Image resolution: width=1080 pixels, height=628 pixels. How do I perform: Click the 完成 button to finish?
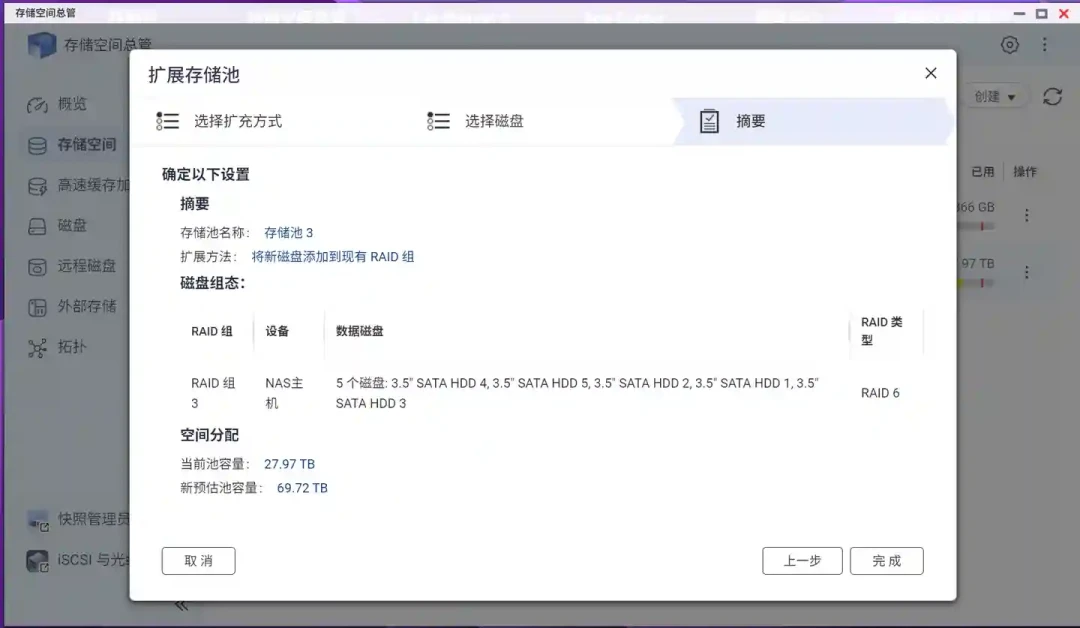(886, 561)
